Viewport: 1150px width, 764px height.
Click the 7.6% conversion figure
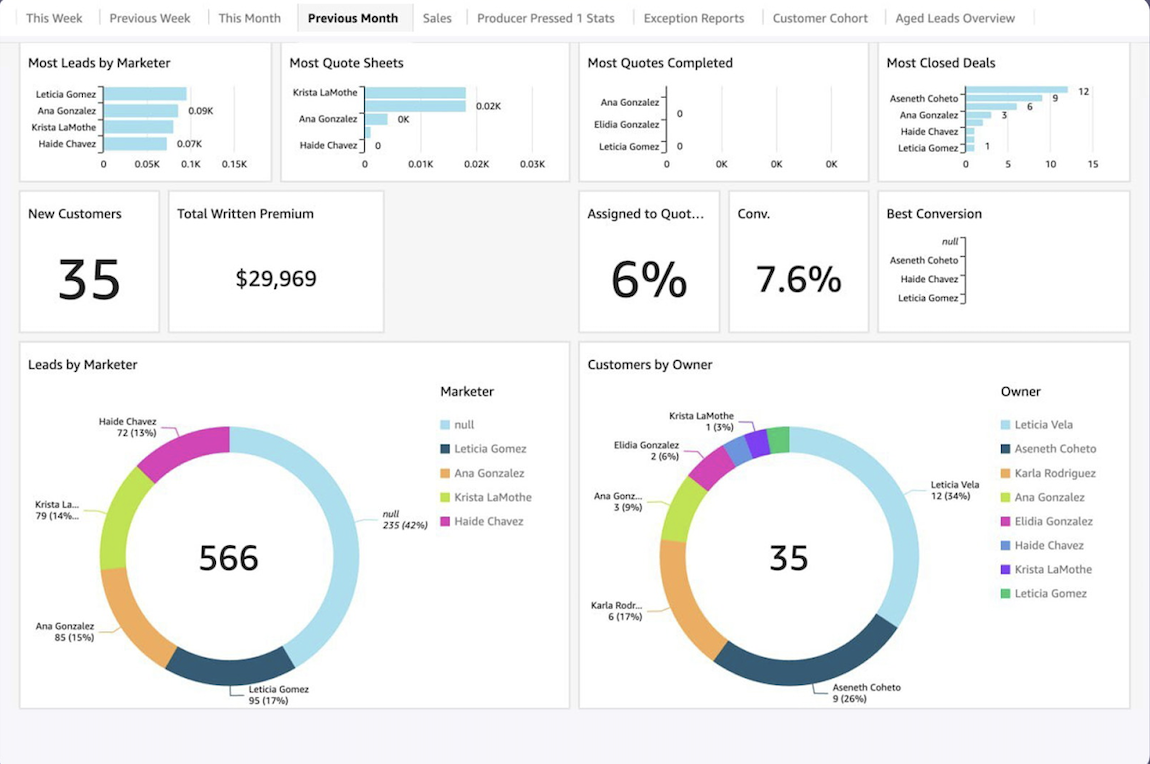pos(798,280)
